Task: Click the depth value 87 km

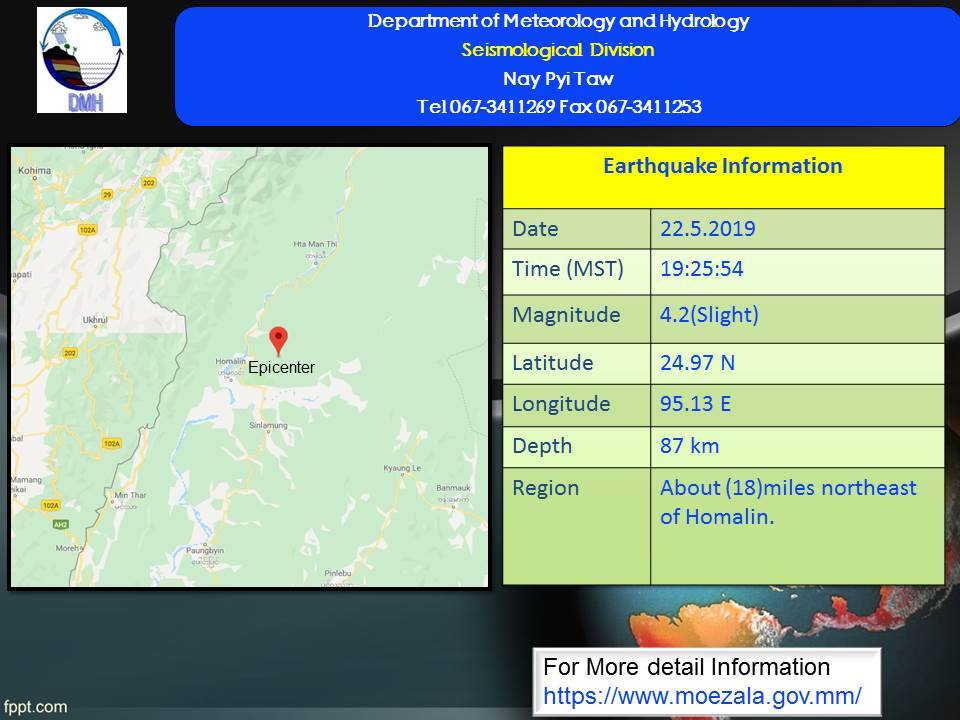Action: (x=689, y=446)
